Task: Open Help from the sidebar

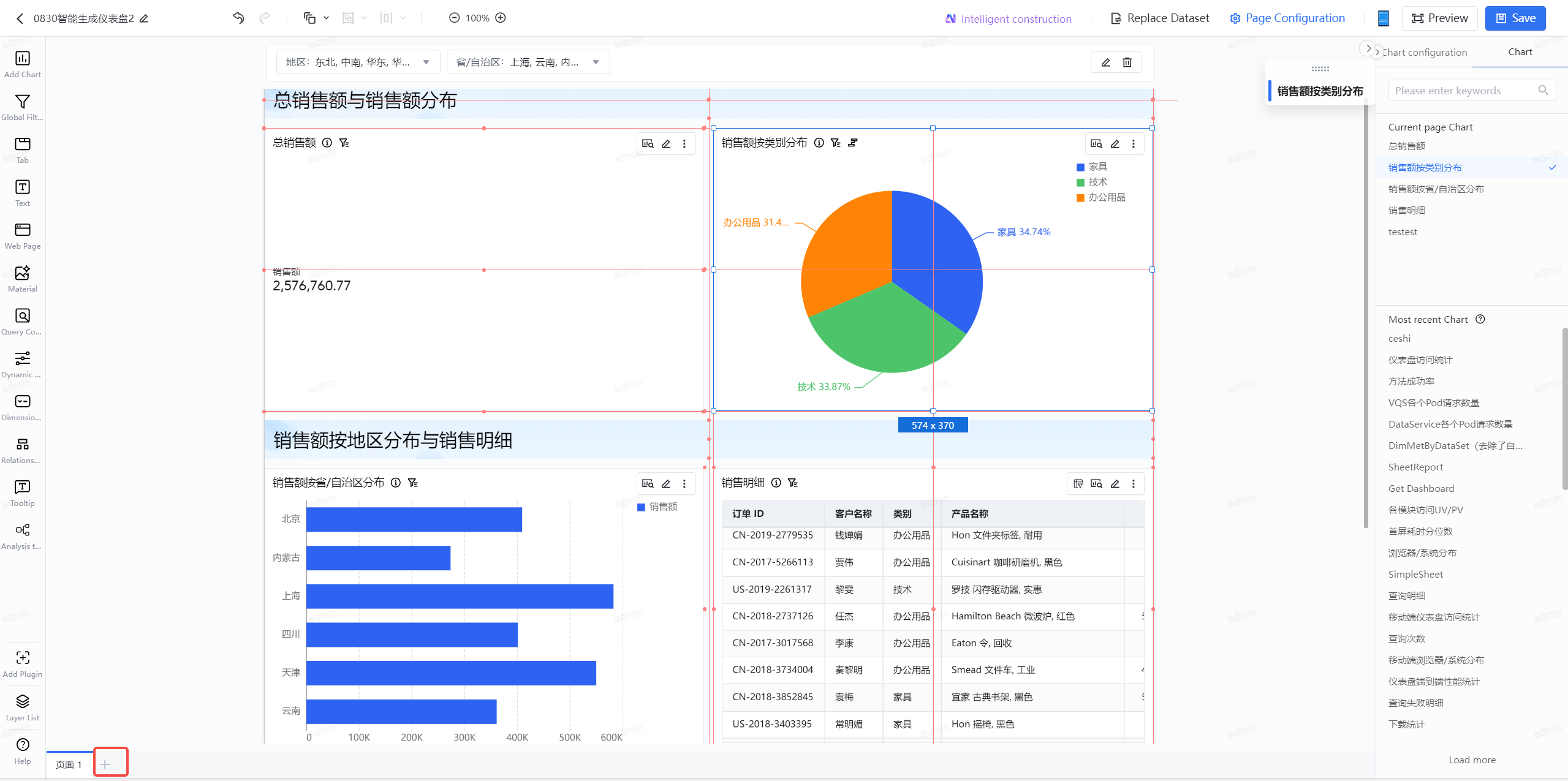Action: coord(23,751)
